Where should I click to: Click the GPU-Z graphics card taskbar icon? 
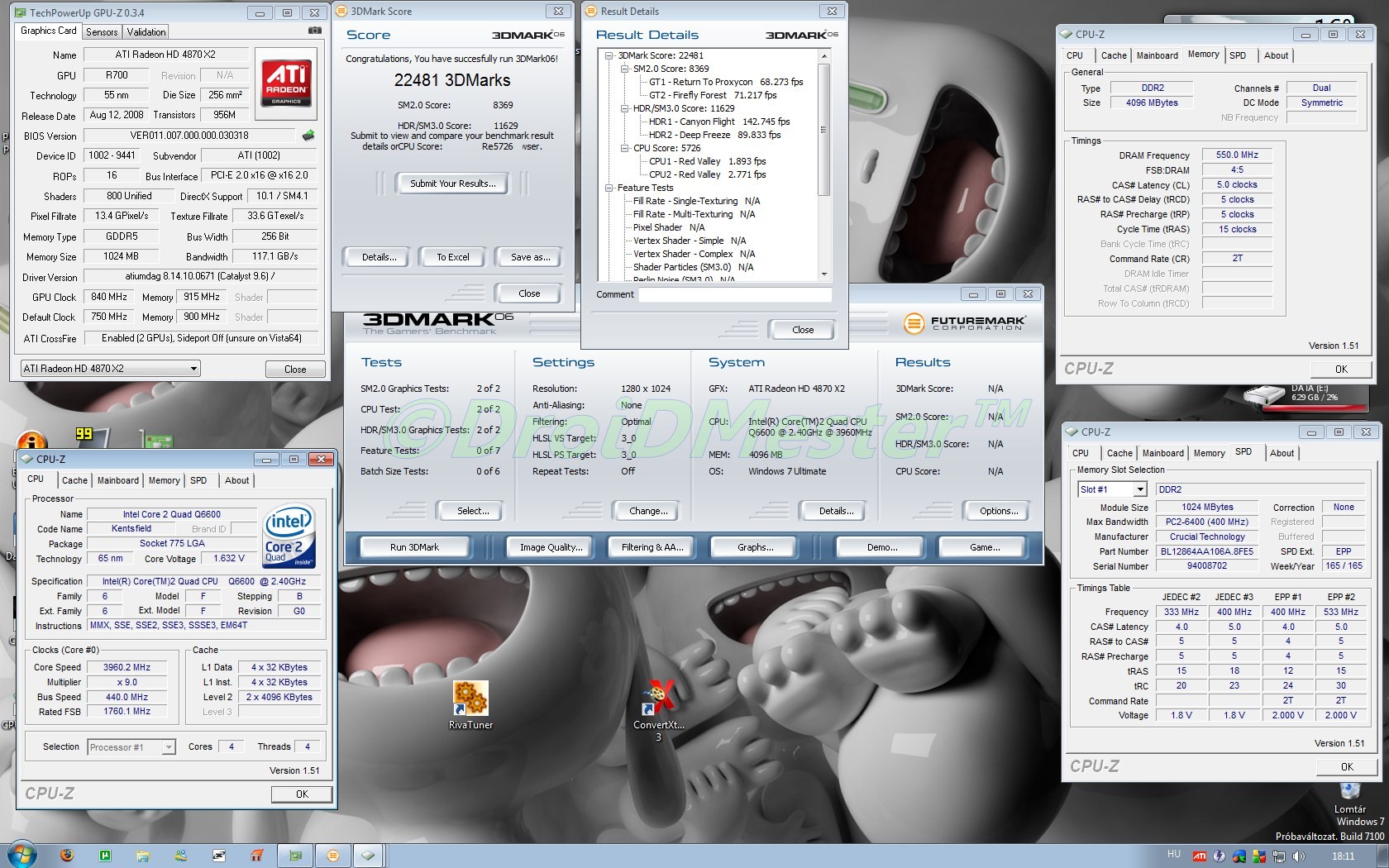click(x=295, y=856)
